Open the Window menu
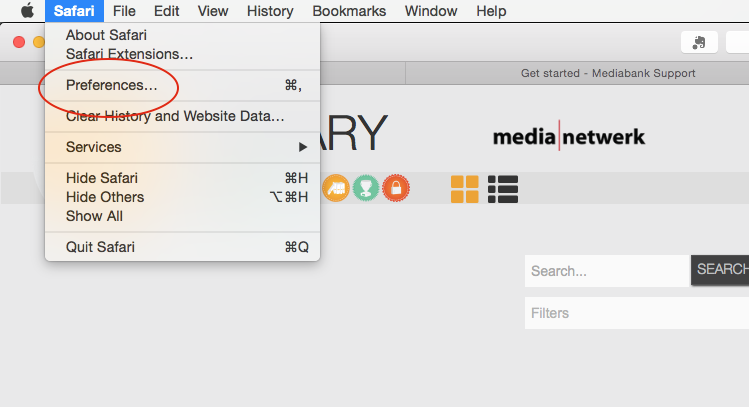This screenshot has width=749, height=407. [431, 11]
